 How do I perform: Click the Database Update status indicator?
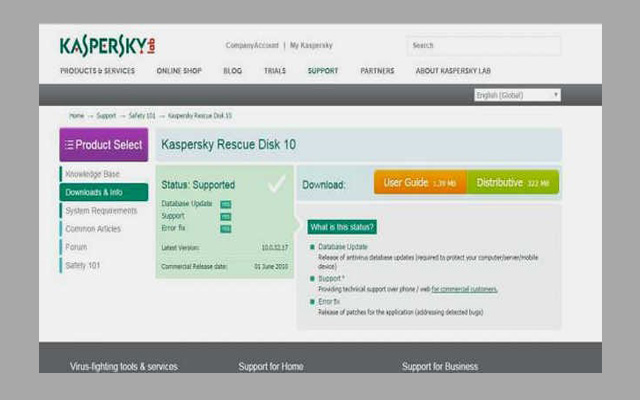[x=226, y=204]
